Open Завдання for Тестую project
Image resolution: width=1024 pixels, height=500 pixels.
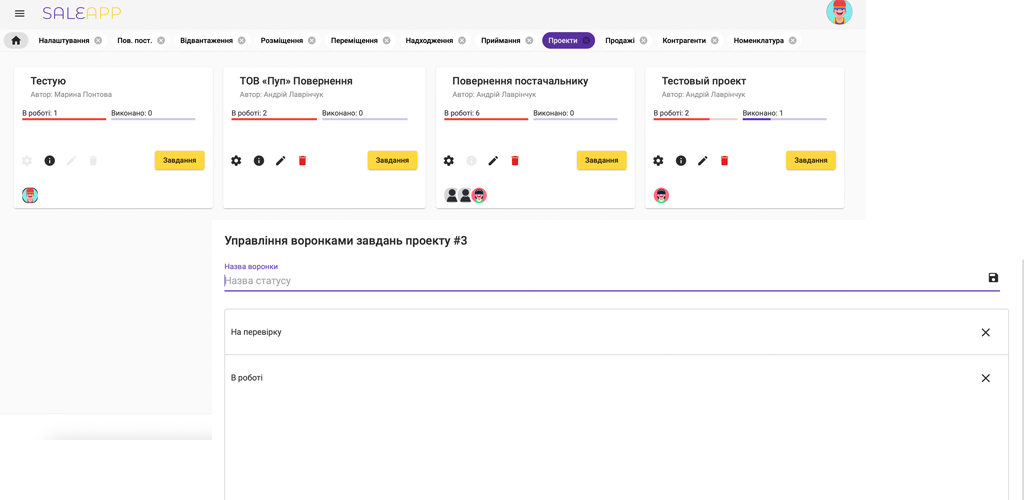pyautogui.click(x=180, y=161)
